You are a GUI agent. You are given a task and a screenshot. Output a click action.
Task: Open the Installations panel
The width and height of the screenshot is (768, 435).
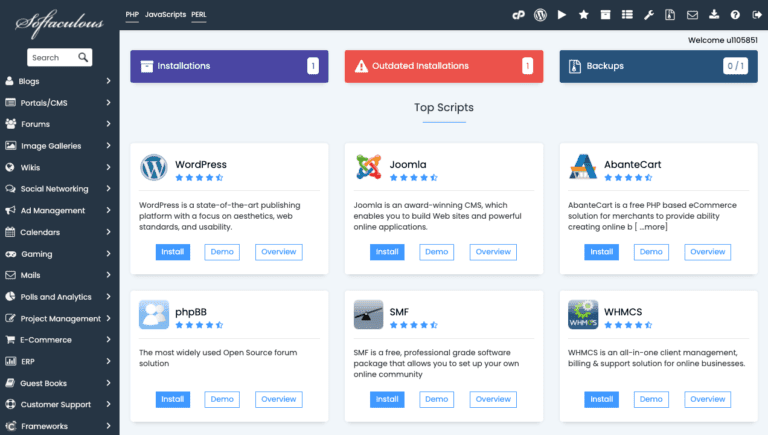coord(229,66)
